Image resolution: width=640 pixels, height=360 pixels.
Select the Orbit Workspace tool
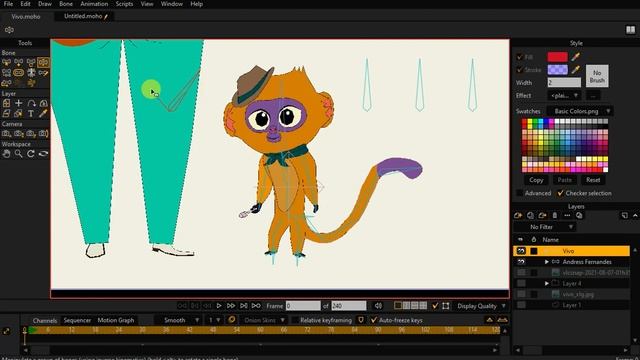pos(43,154)
